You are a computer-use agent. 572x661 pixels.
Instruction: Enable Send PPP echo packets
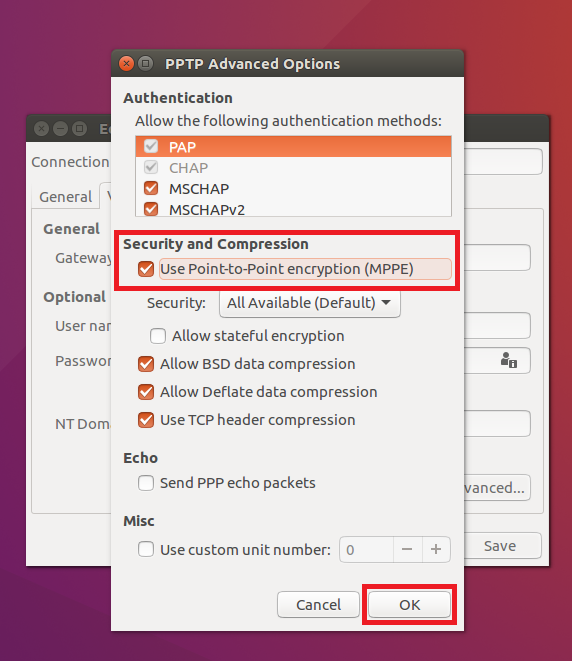point(146,483)
